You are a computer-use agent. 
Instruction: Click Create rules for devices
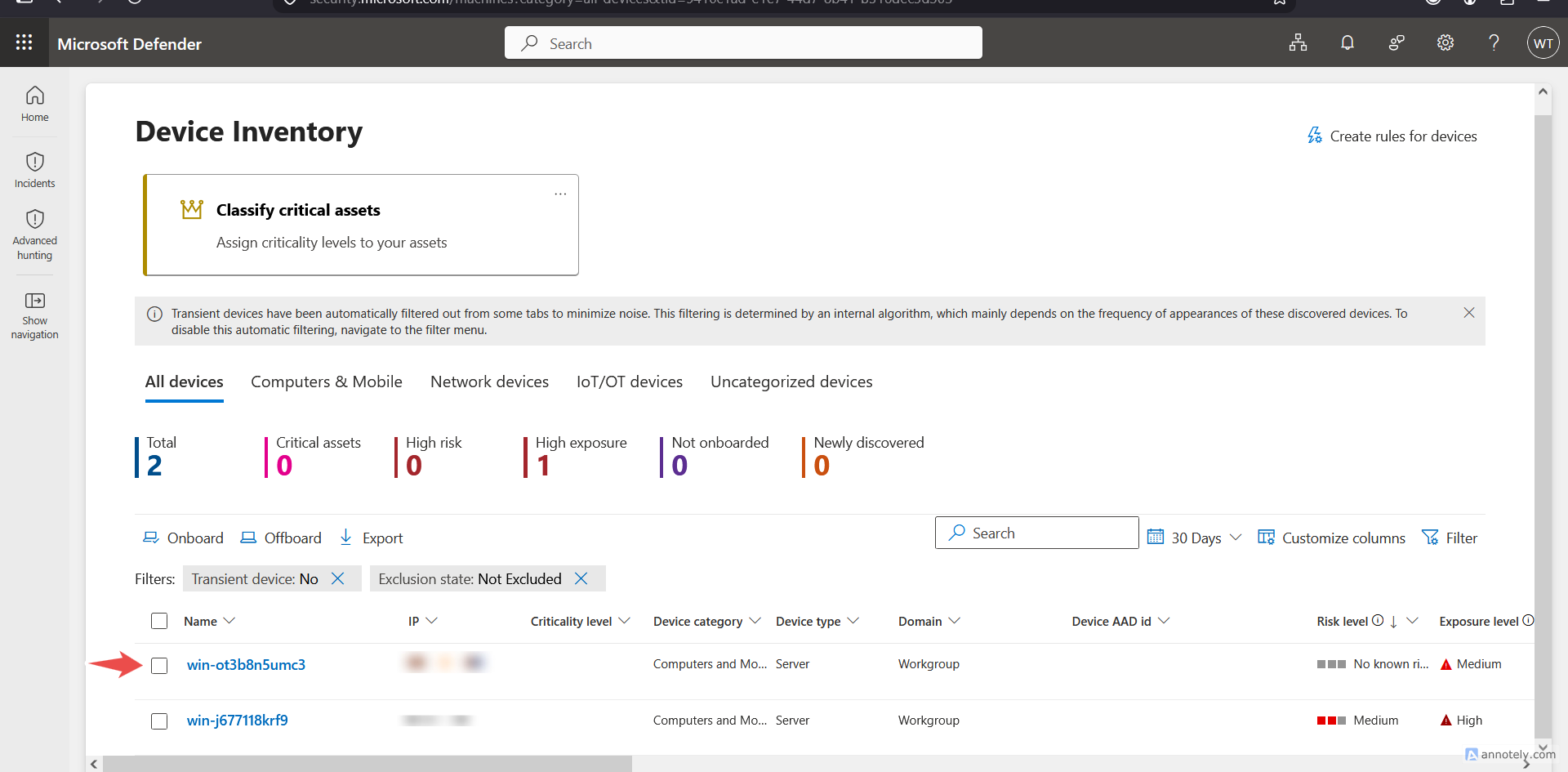point(1392,136)
